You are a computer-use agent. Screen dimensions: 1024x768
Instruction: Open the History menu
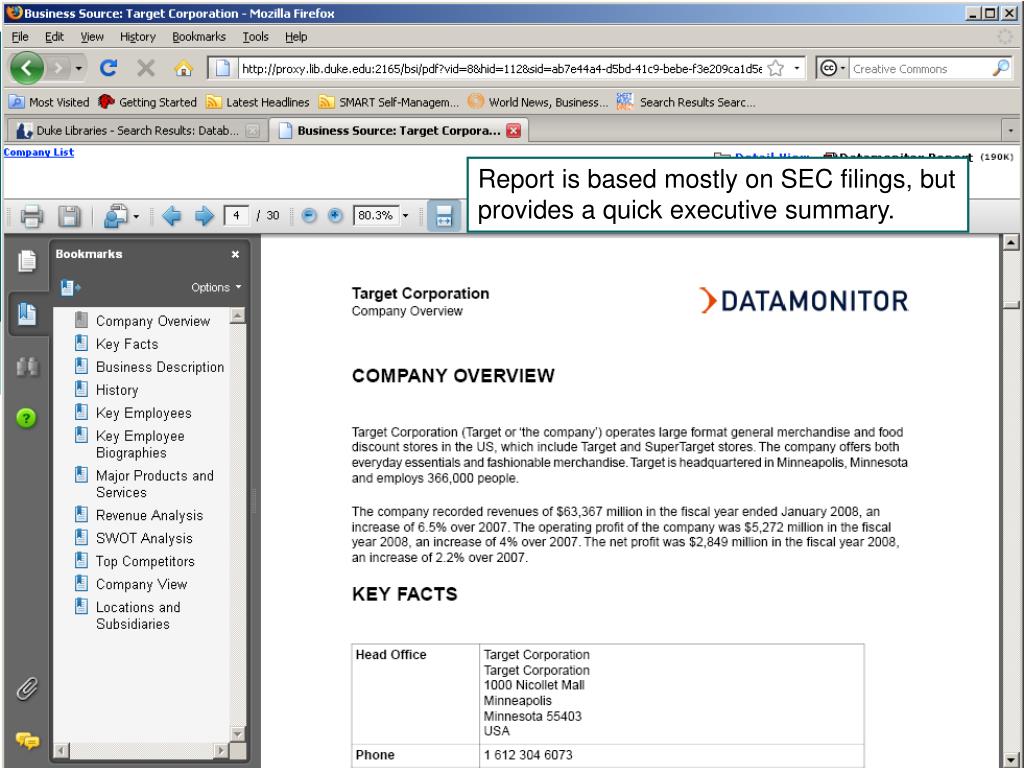[138, 37]
